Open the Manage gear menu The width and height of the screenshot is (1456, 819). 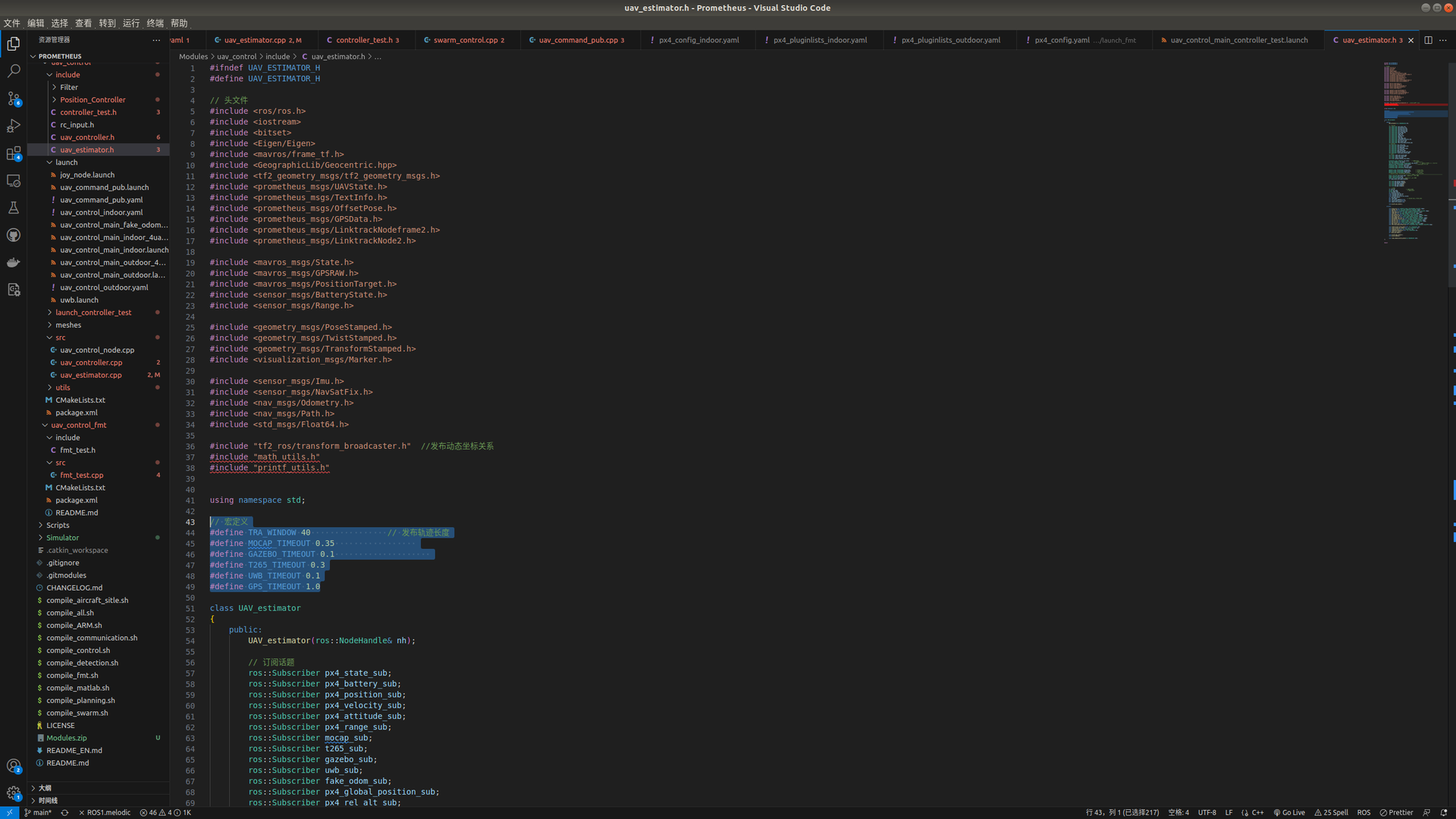coord(14,793)
